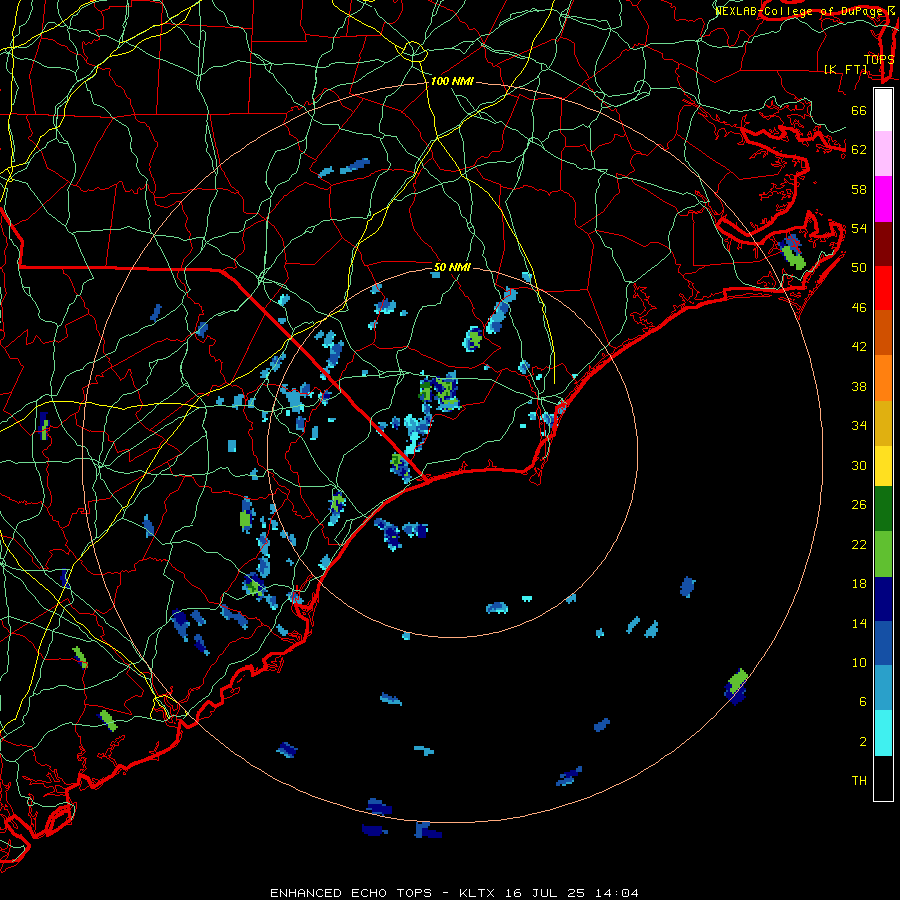Click the light pink 62 kft legend swatch
This screenshot has width=900, height=900.
(x=883, y=153)
